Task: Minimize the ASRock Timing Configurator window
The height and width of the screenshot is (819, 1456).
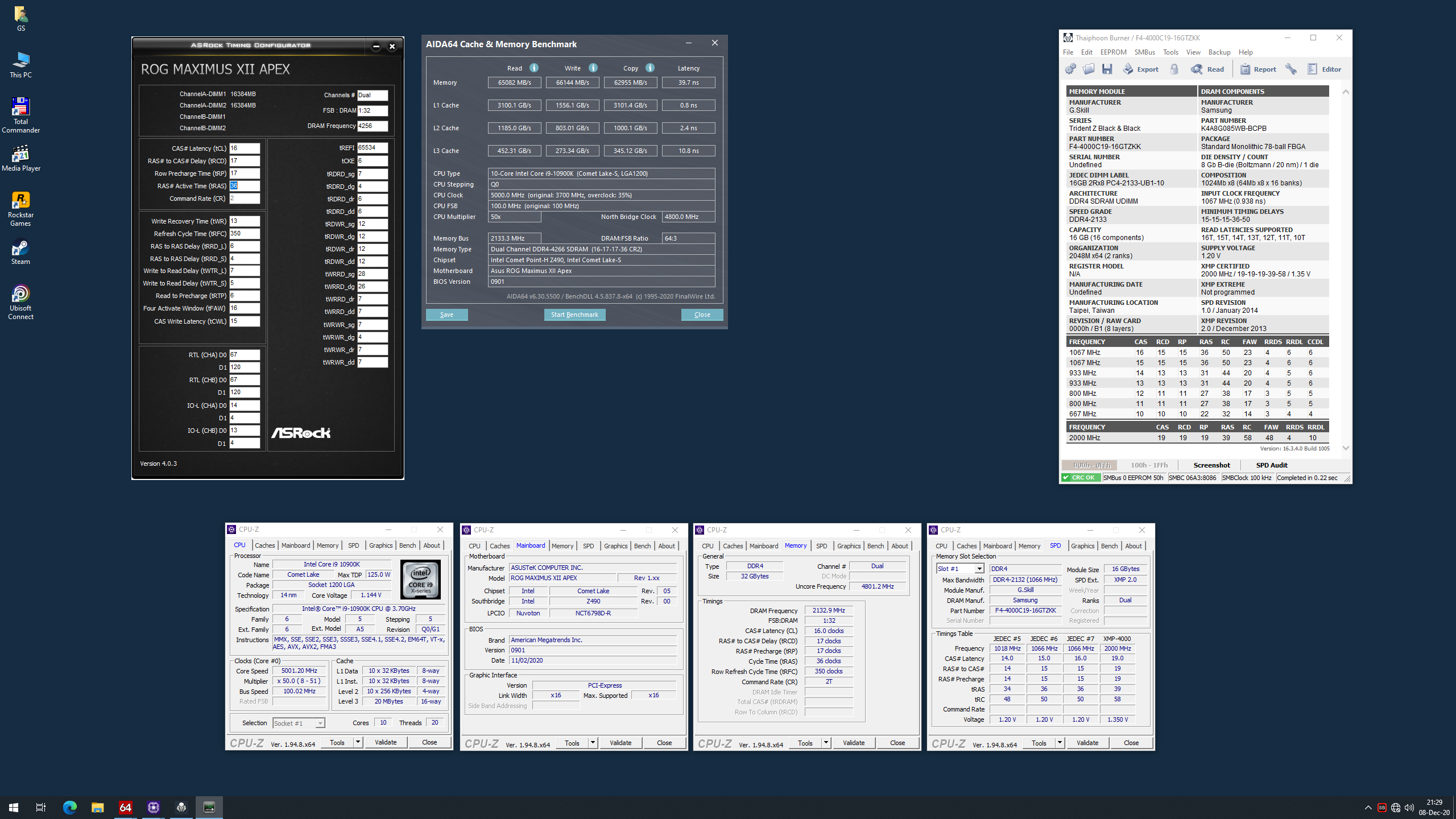Action: 376,47
